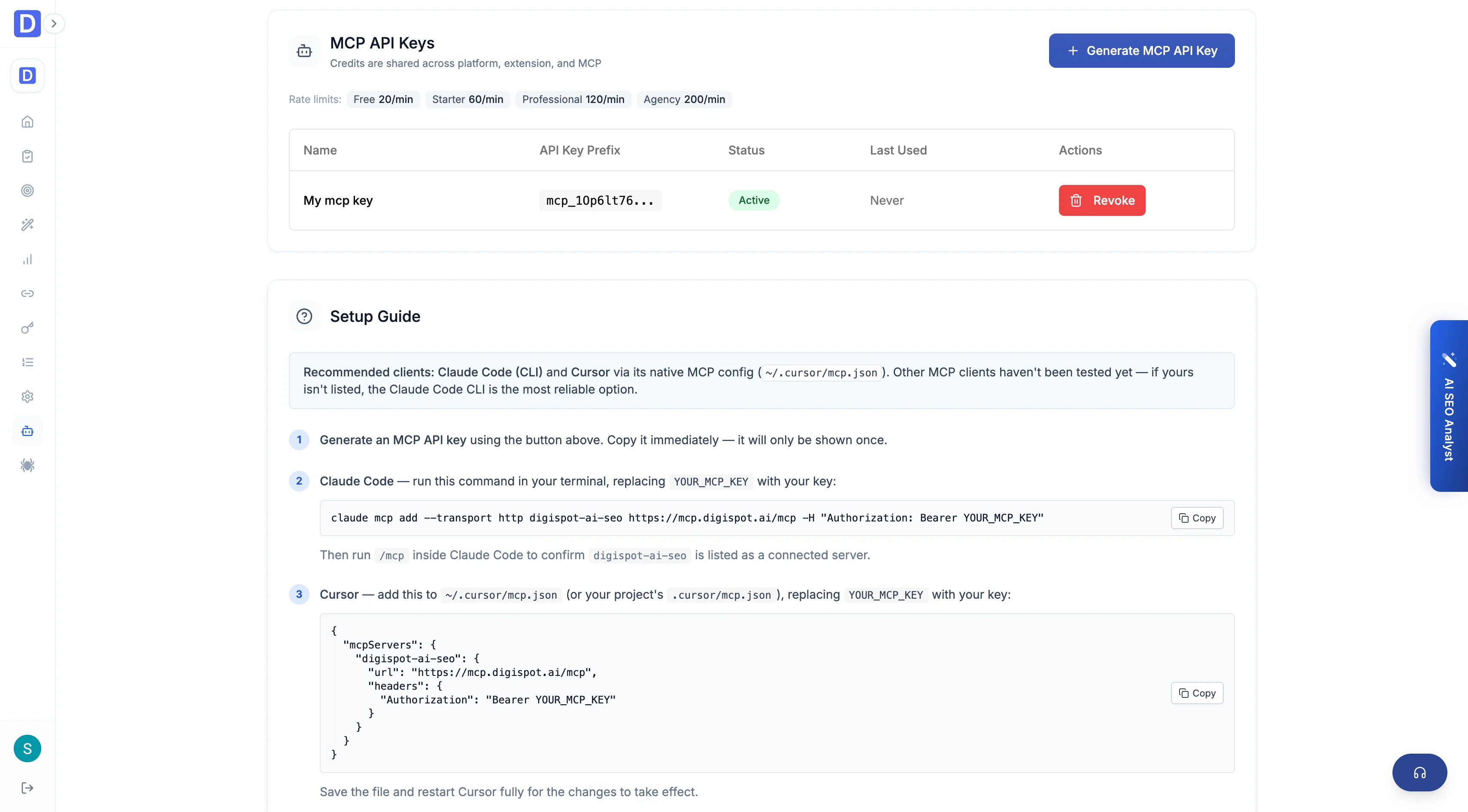This screenshot has height=812, width=1468.
Task: Click the Setup Guide heading
Action: click(x=375, y=316)
